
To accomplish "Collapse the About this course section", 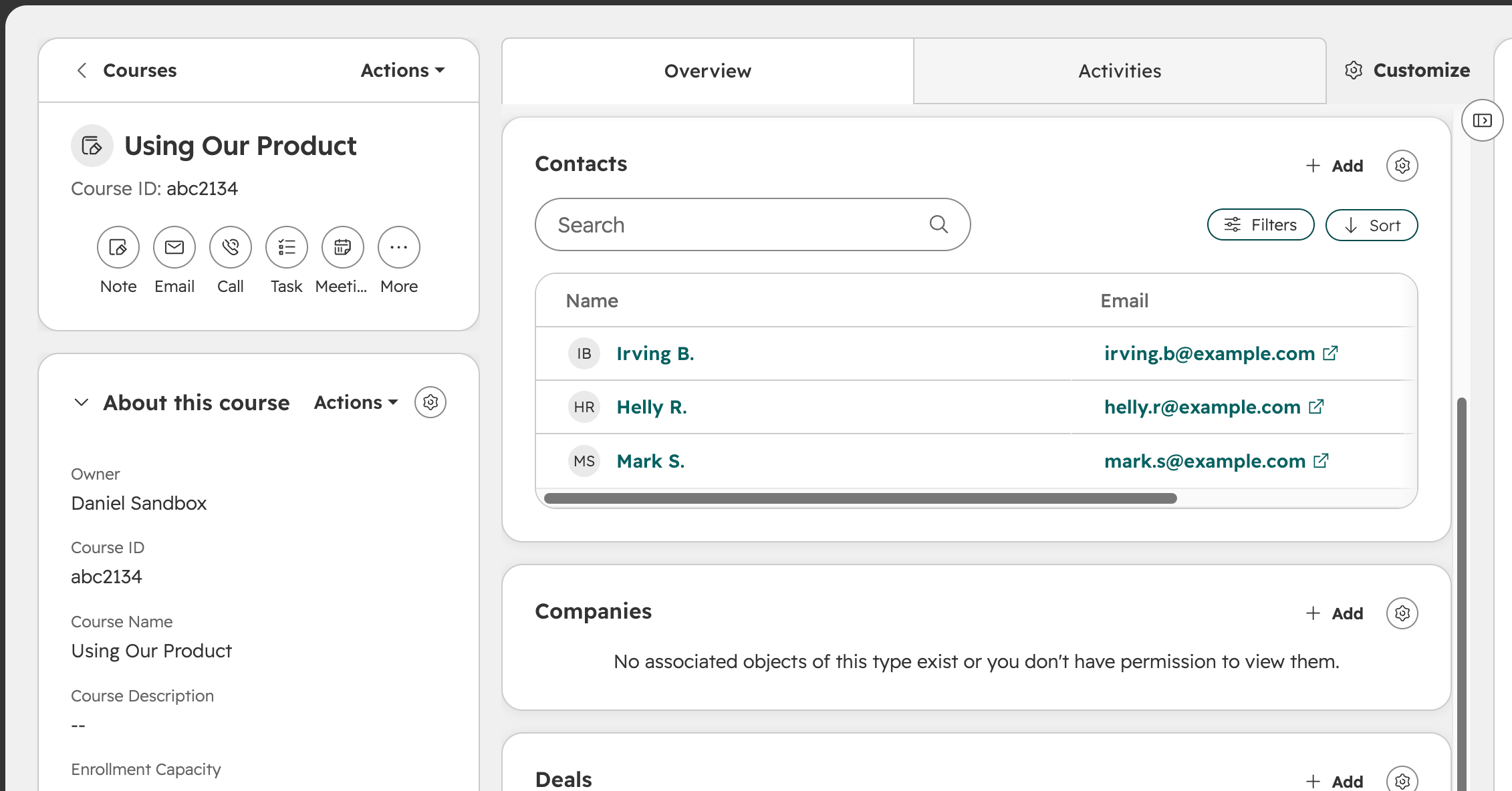I will tap(81, 402).
